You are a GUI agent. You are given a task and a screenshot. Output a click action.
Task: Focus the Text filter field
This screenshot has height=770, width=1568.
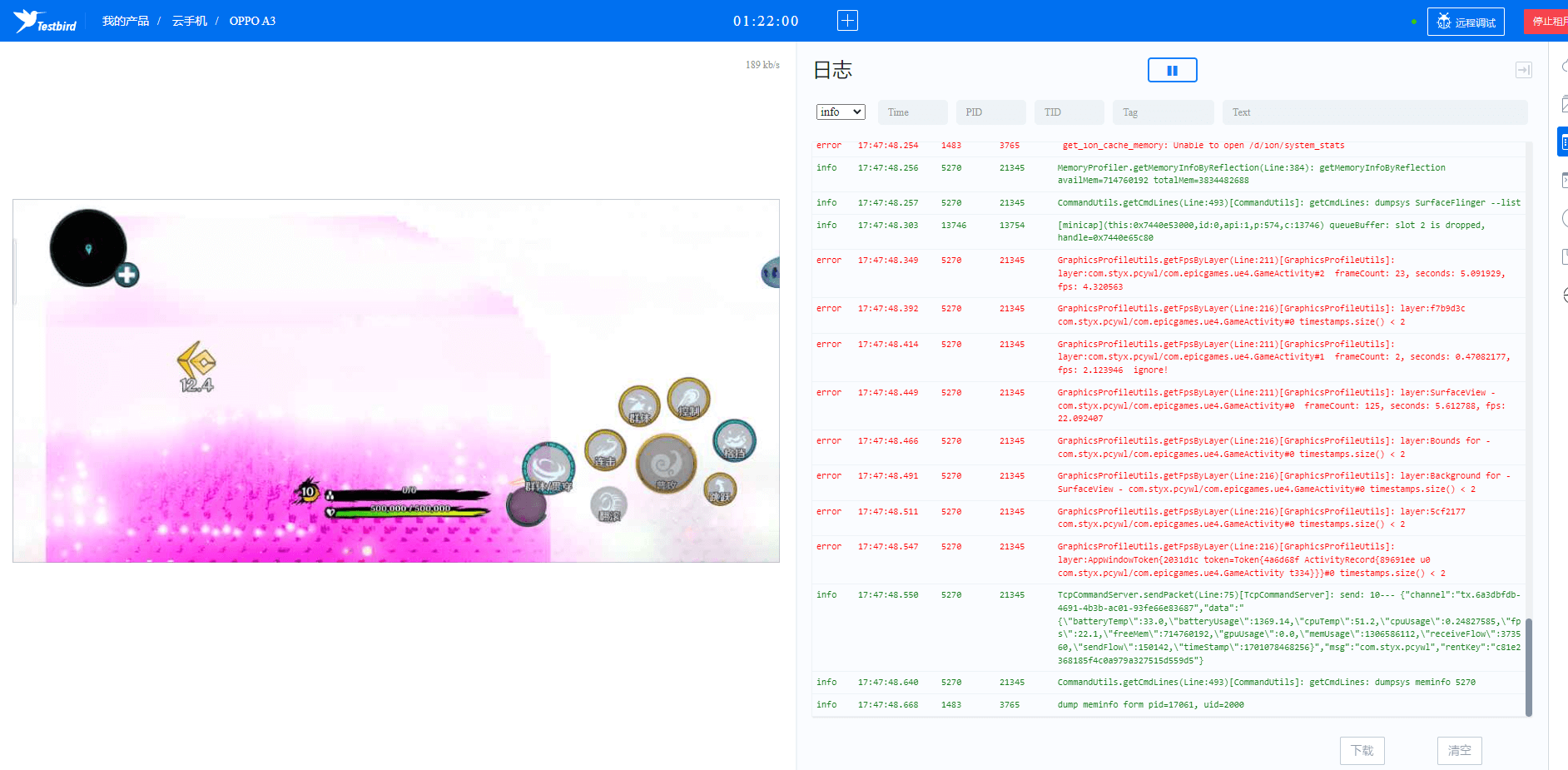(1375, 112)
